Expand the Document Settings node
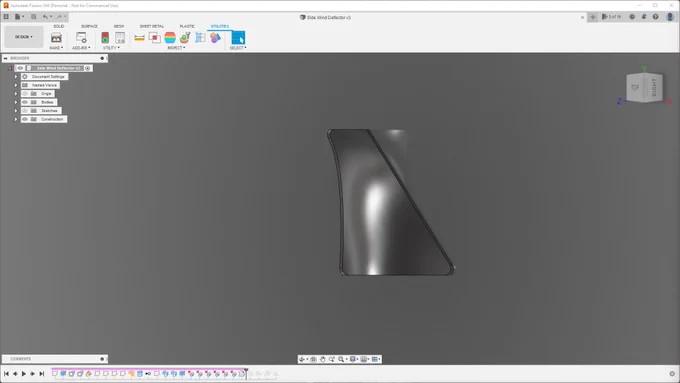Image resolution: width=680 pixels, height=383 pixels. (x=16, y=77)
